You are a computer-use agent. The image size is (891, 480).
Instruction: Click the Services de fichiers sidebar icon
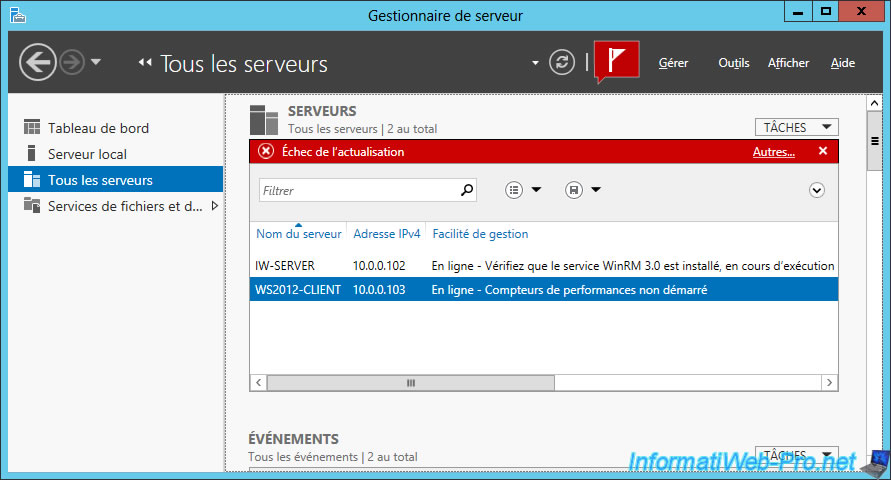32,205
